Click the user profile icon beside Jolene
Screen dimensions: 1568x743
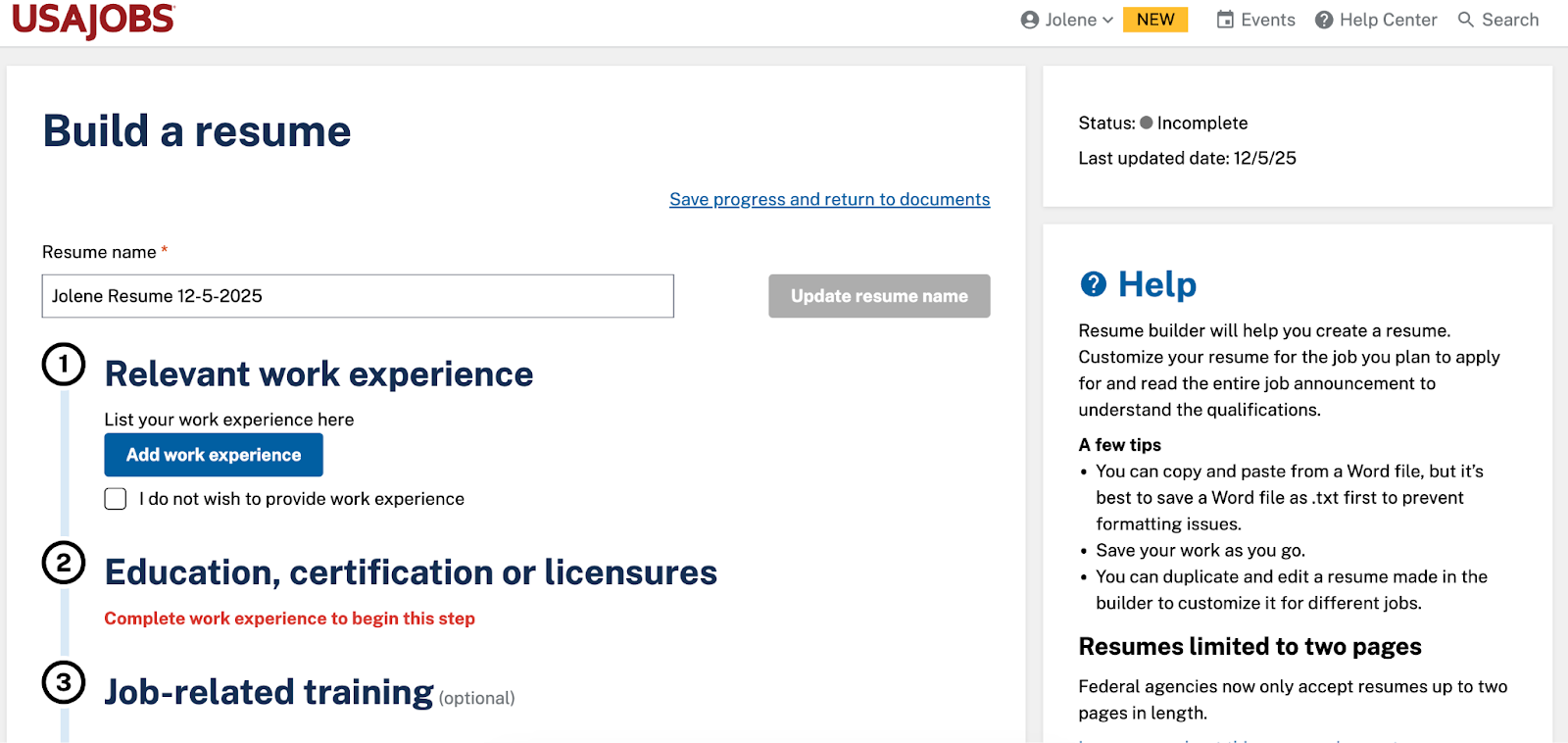[x=1029, y=20]
